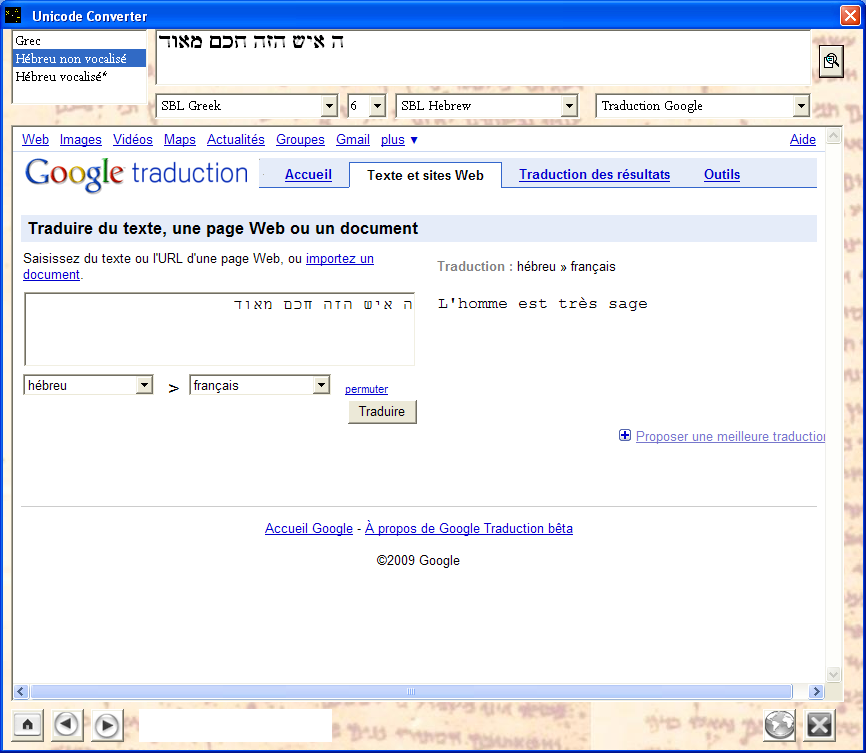866x753 pixels.
Task: Open the Traduction des résultats tab
Action: click(594, 175)
